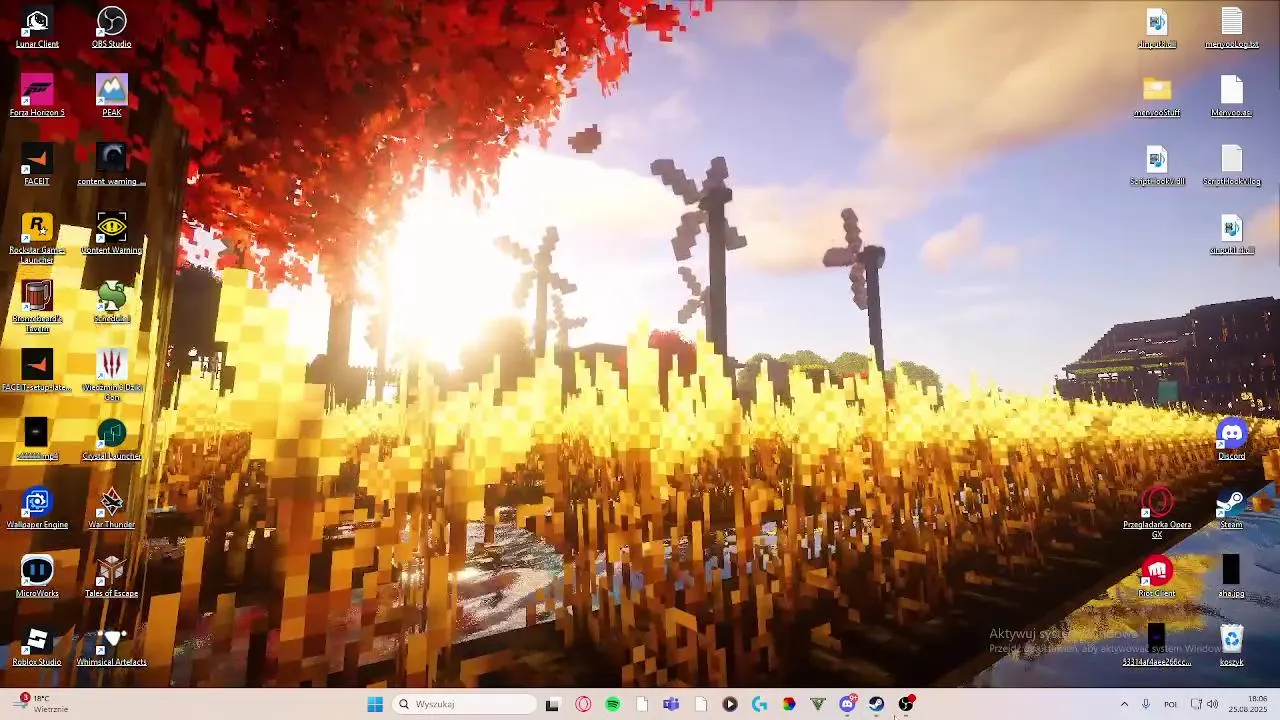Select the Forza Horizon 5 desktop icon
The image size is (1280, 720).
(x=37, y=96)
